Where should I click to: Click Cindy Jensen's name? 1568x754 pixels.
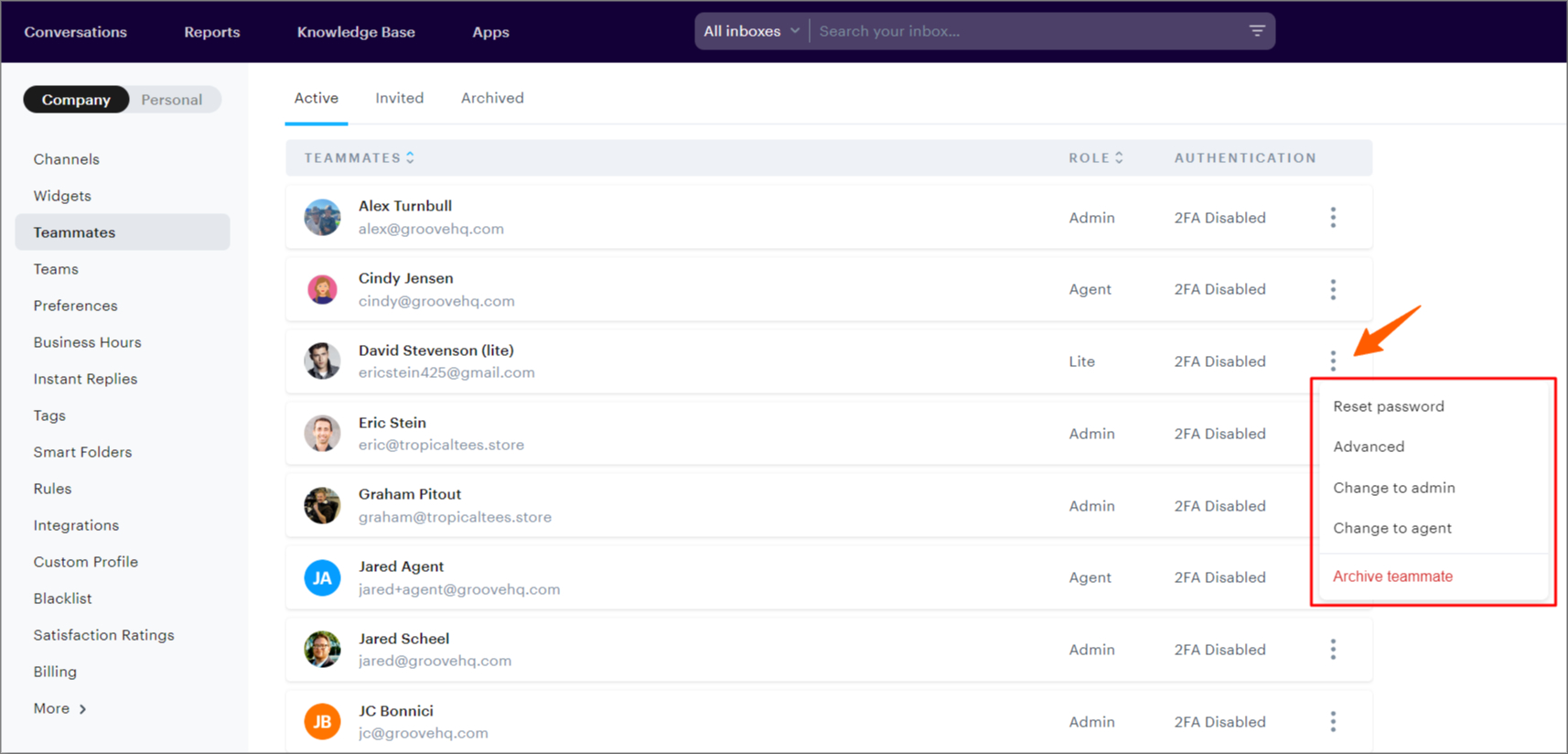pyautogui.click(x=406, y=278)
